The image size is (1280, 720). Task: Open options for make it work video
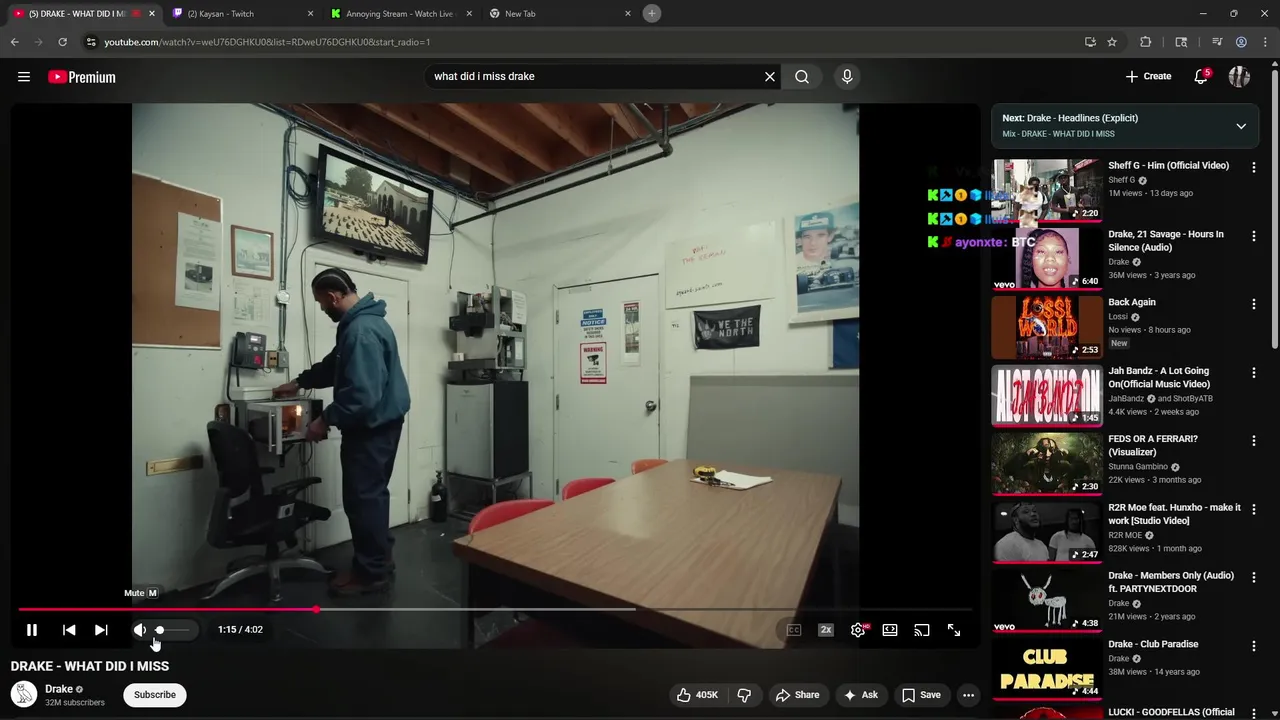coord(1253,509)
